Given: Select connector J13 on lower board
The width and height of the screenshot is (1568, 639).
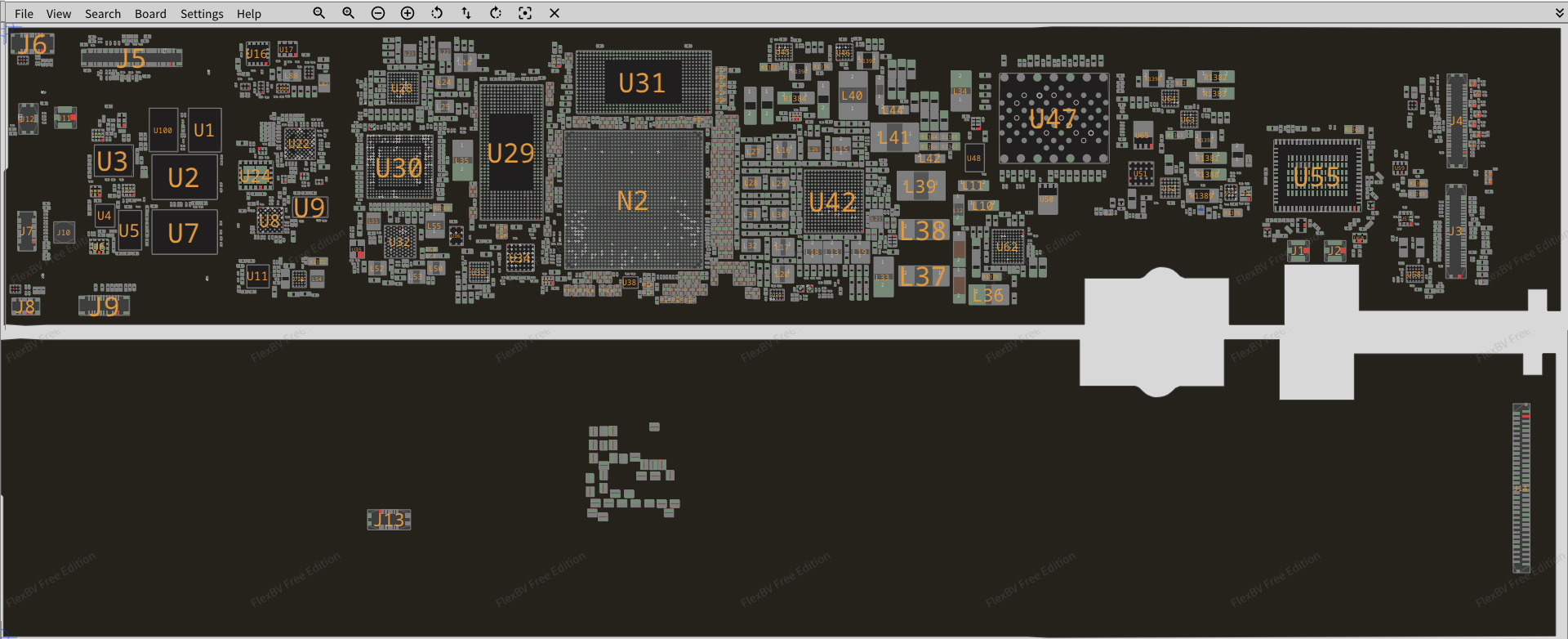Looking at the screenshot, I should 390,520.
